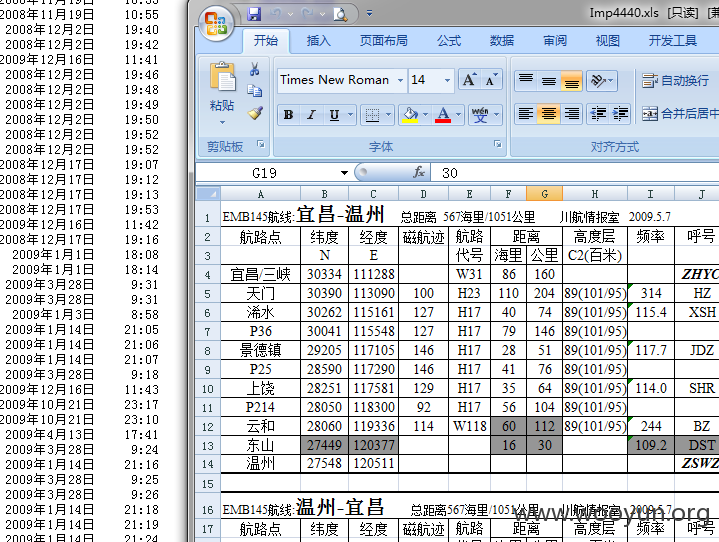Expand the Customize Quick Access Toolbar arrow

point(369,14)
